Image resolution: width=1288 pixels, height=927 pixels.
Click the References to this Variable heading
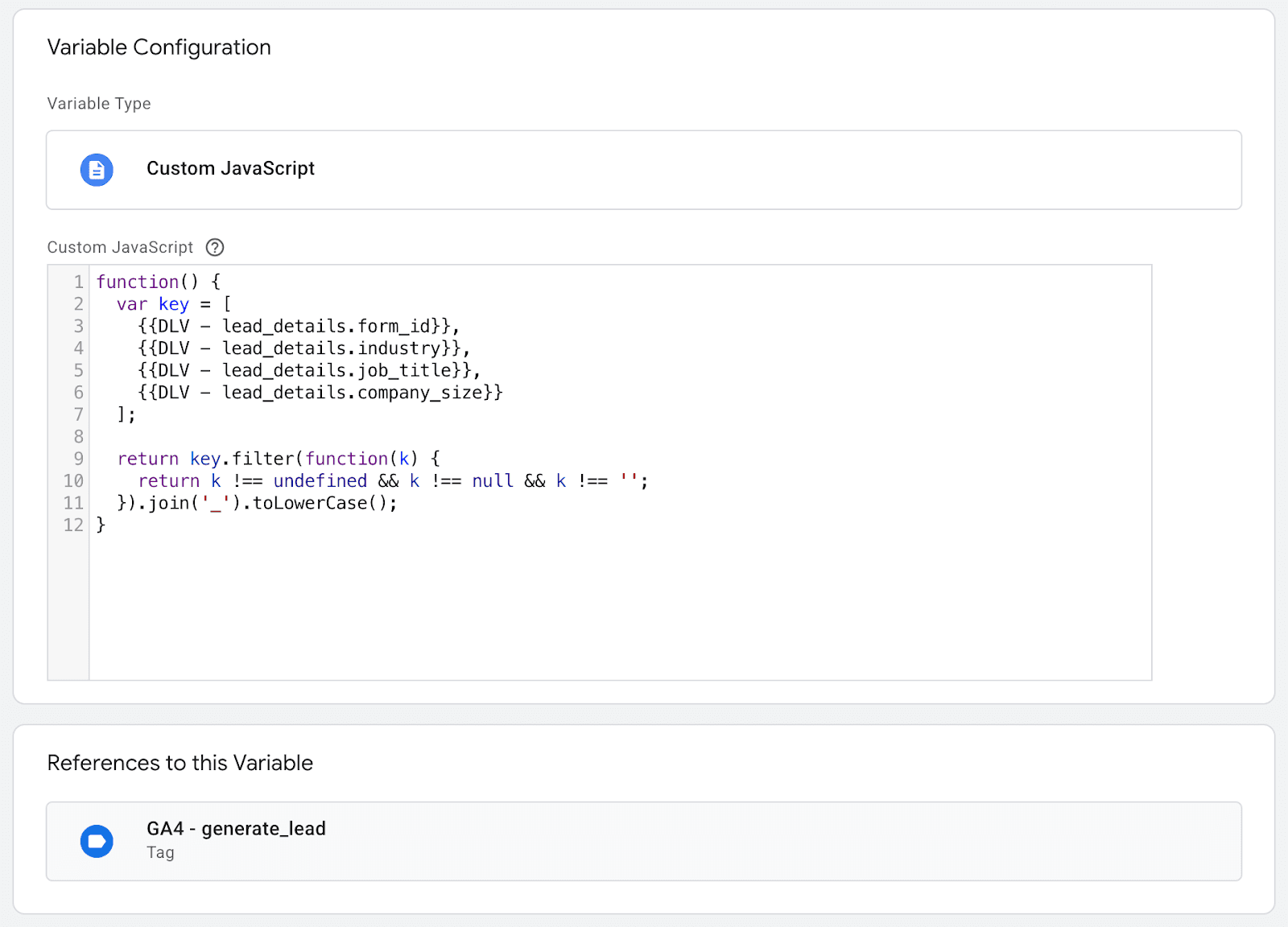(x=180, y=763)
